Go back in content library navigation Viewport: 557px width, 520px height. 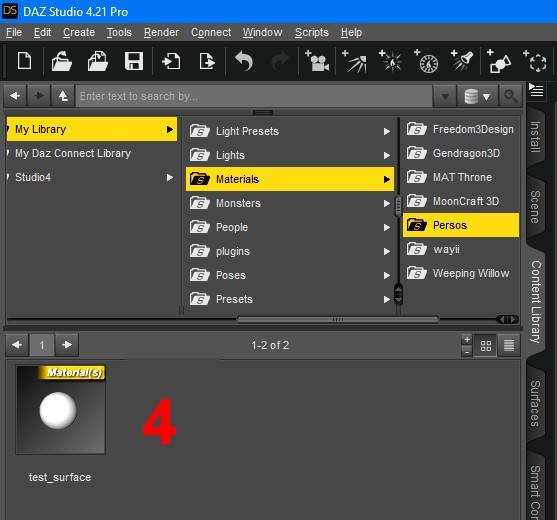coord(15,96)
